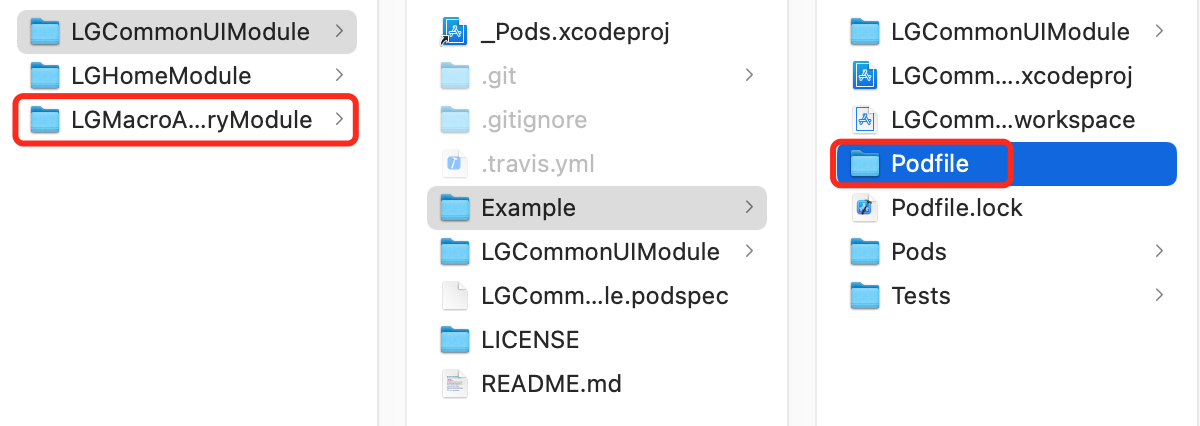Viewport: 1200px width, 426px height.
Task: Expand the Pods folder chevron
Action: click(x=1159, y=252)
